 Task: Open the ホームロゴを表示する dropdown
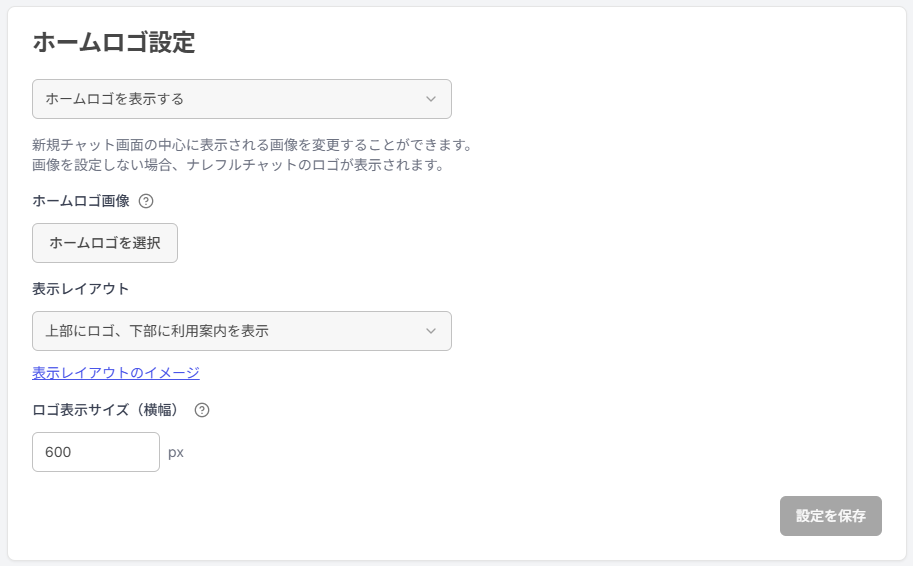click(x=241, y=99)
